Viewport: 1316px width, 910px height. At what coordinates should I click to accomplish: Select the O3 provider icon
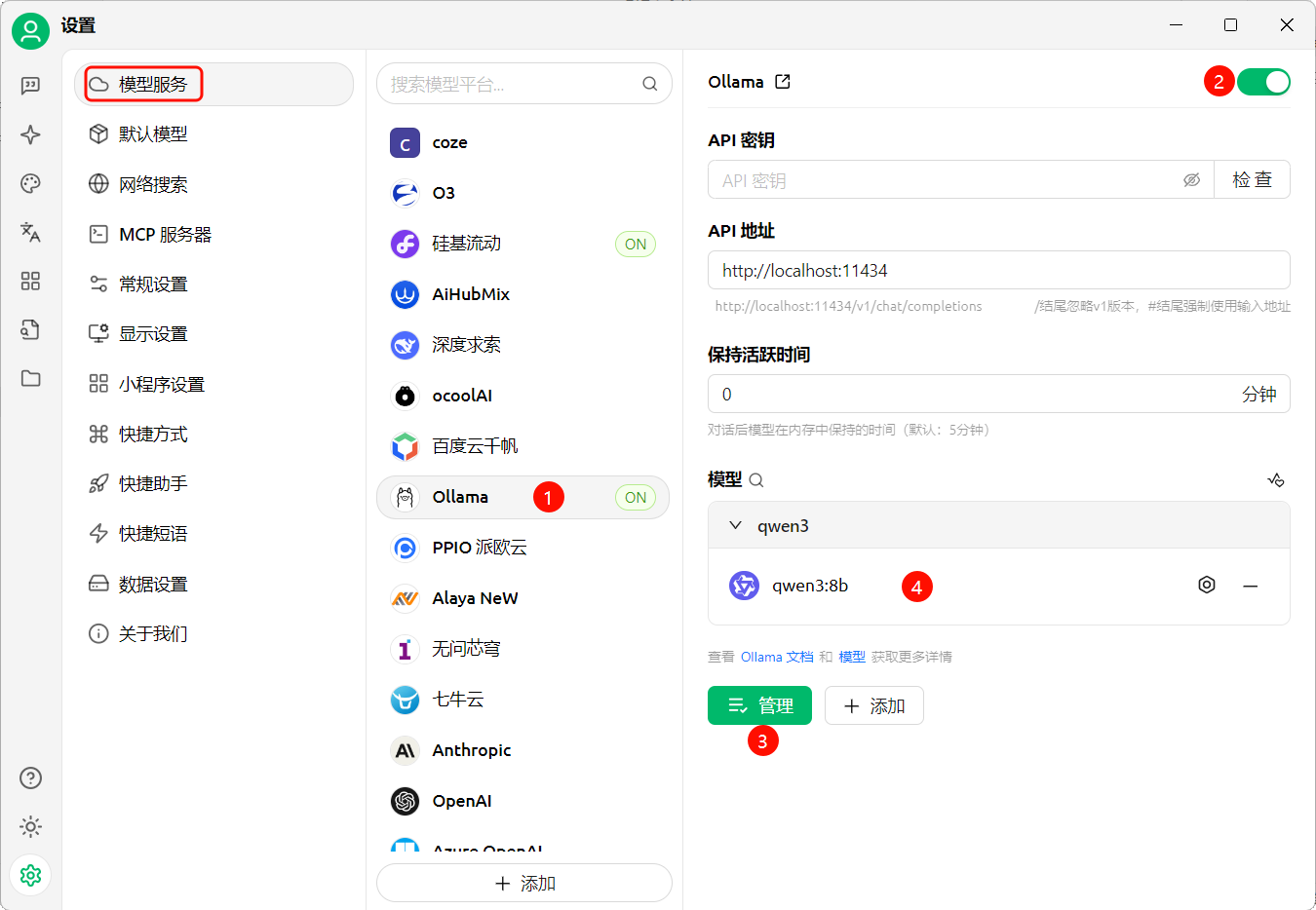coord(405,193)
